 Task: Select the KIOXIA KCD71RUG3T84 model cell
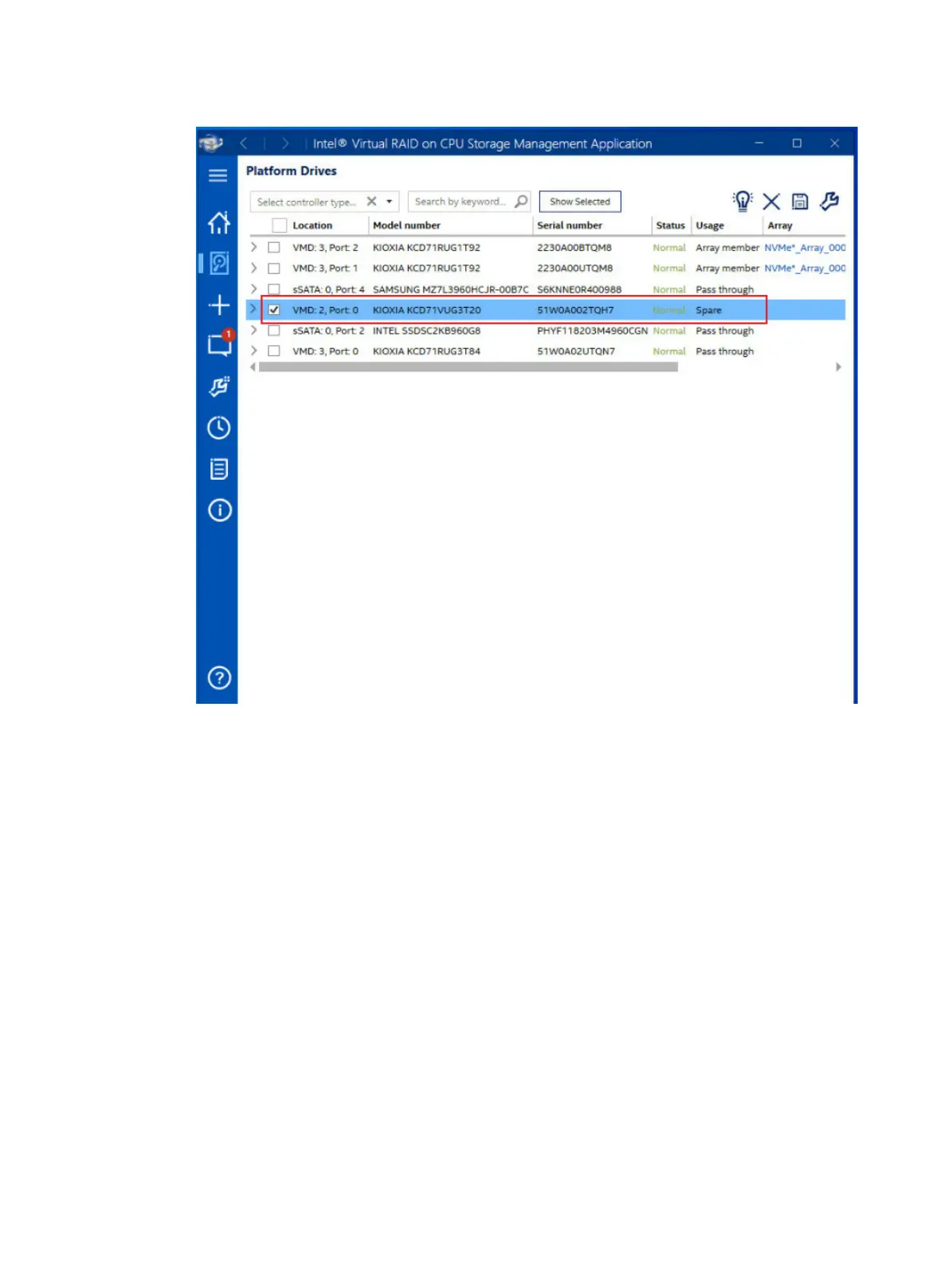pos(426,351)
